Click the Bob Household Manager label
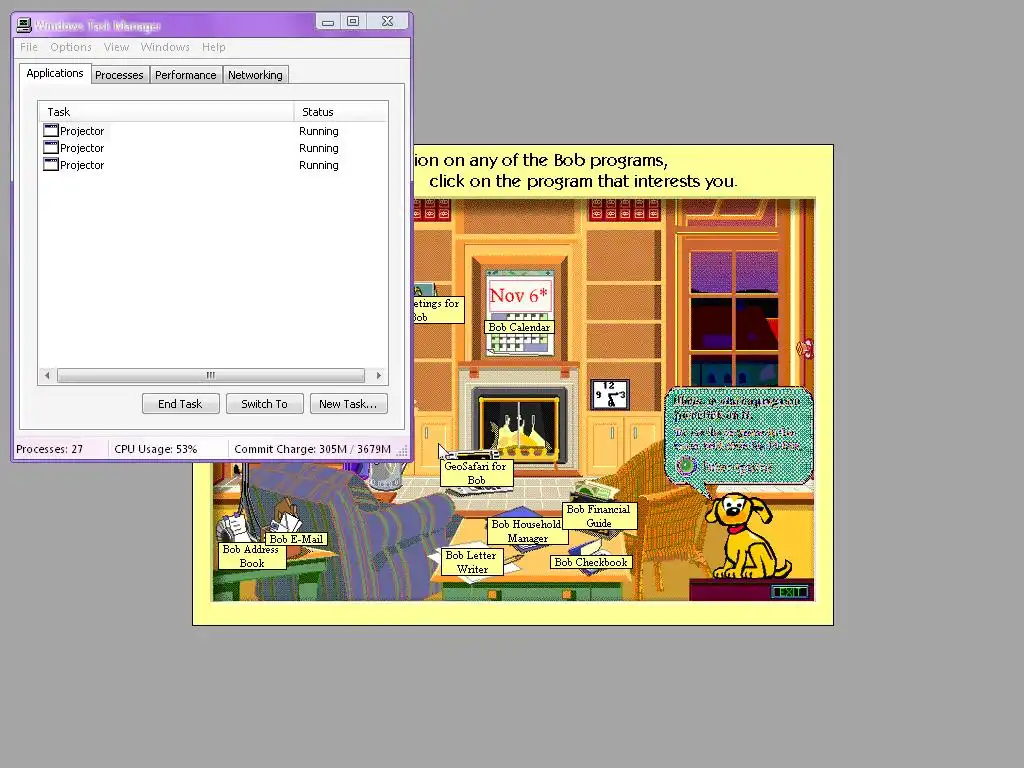This screenshot has width=1024, height=768. tap(527, 531)
